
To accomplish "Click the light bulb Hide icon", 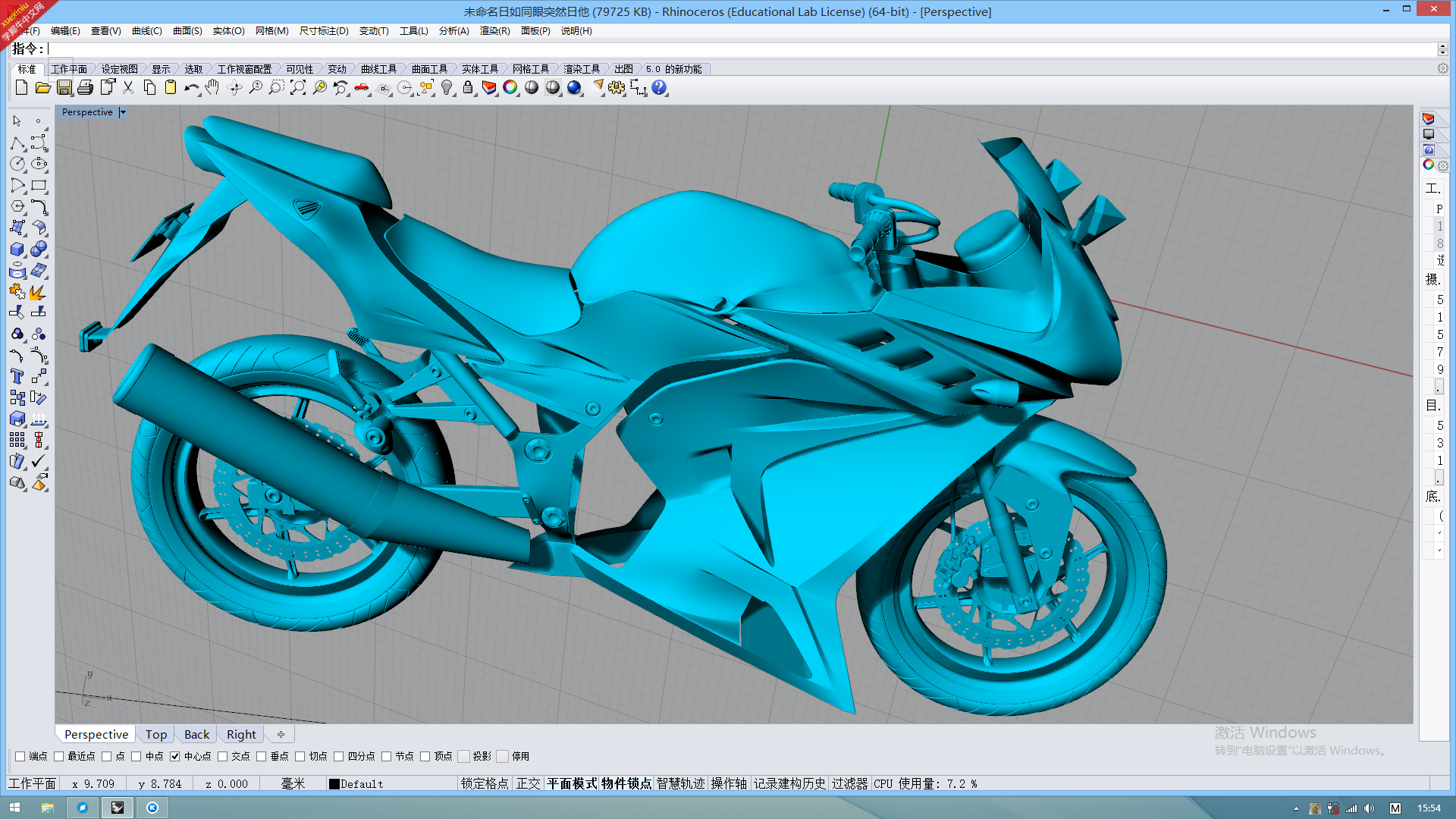I will click(447, 88).
